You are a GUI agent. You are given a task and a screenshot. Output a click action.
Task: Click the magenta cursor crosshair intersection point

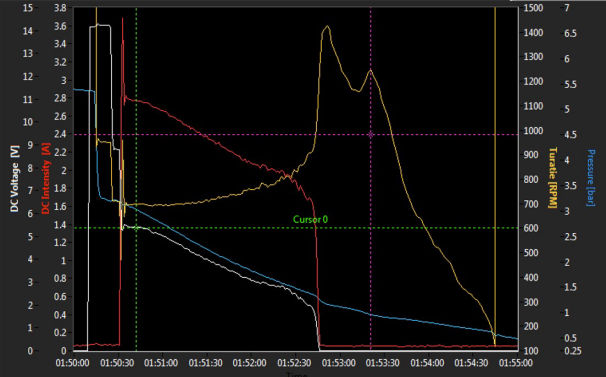point(371,135)
